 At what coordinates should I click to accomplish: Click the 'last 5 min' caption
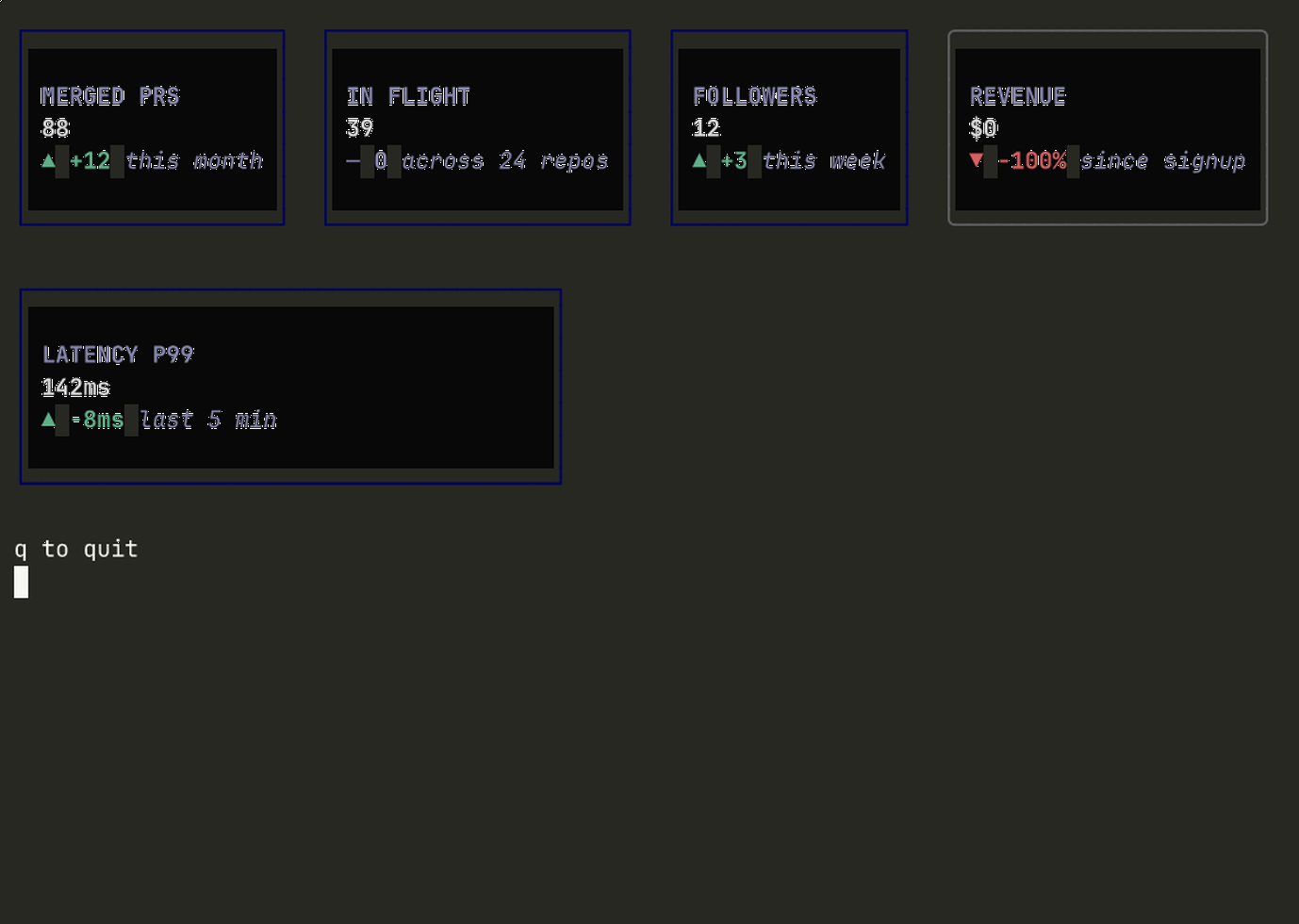tap(208, 420)
